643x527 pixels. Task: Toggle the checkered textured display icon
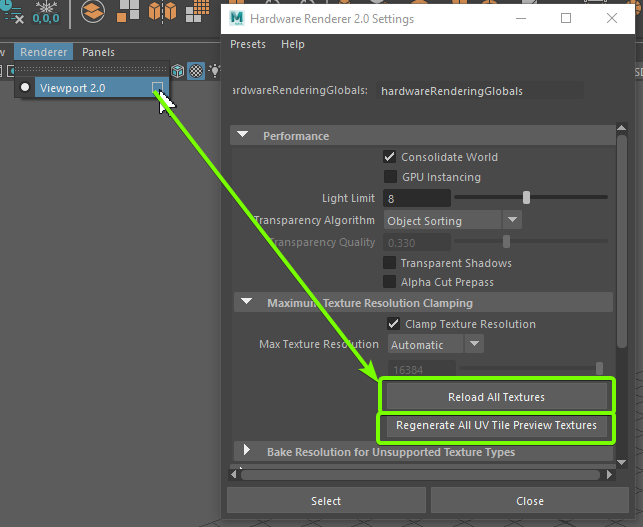coord(196,71)
